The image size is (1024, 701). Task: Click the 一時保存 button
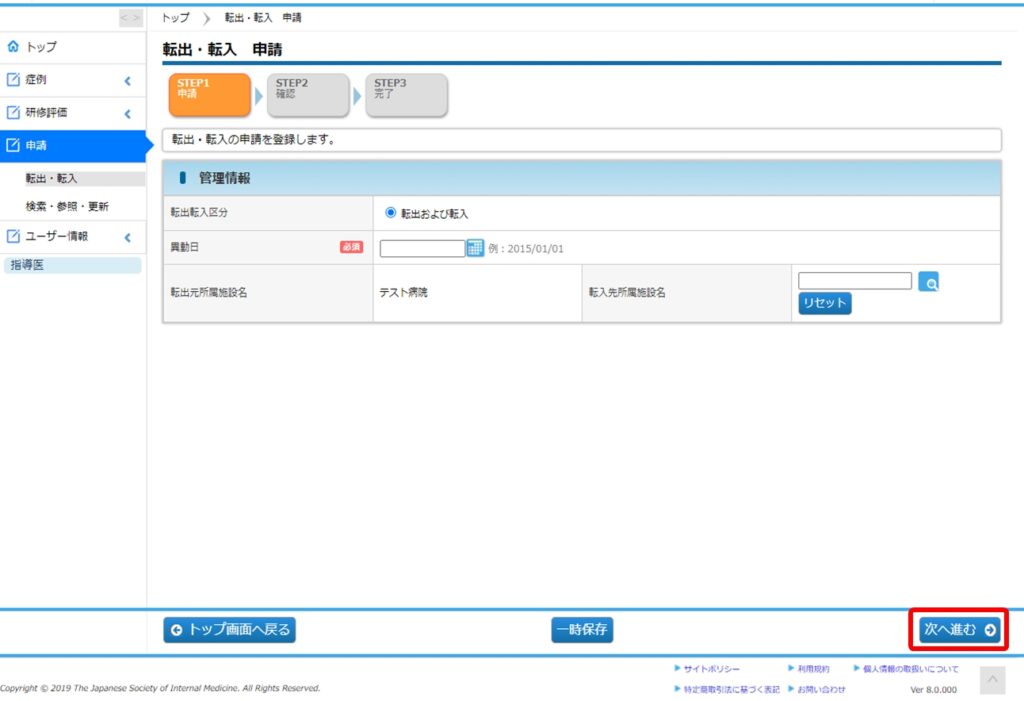pyautogui.click(x=582, y=630)
